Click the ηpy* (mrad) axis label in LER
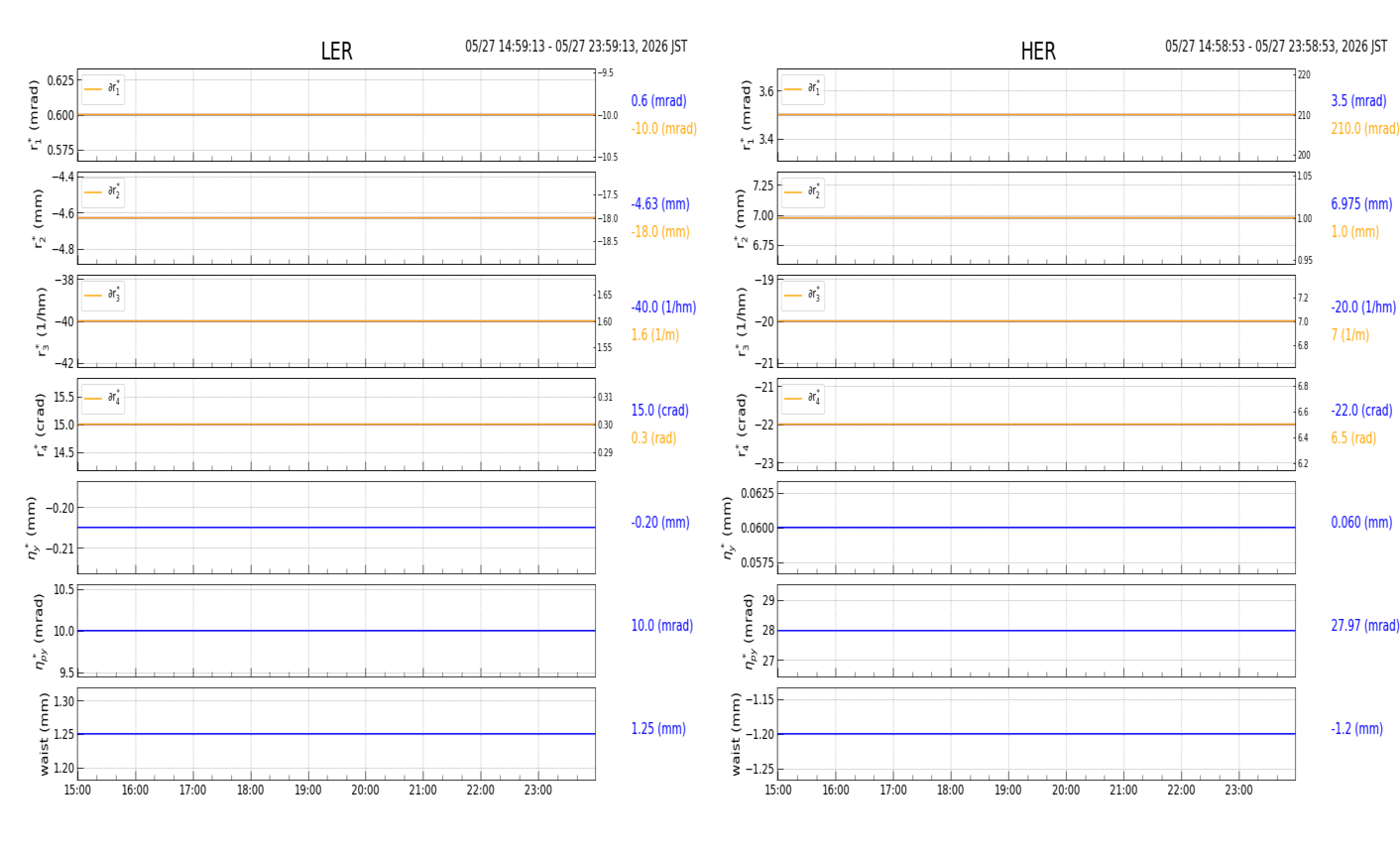The width and height of the screenshot is (1400, 857). (41, 631)
